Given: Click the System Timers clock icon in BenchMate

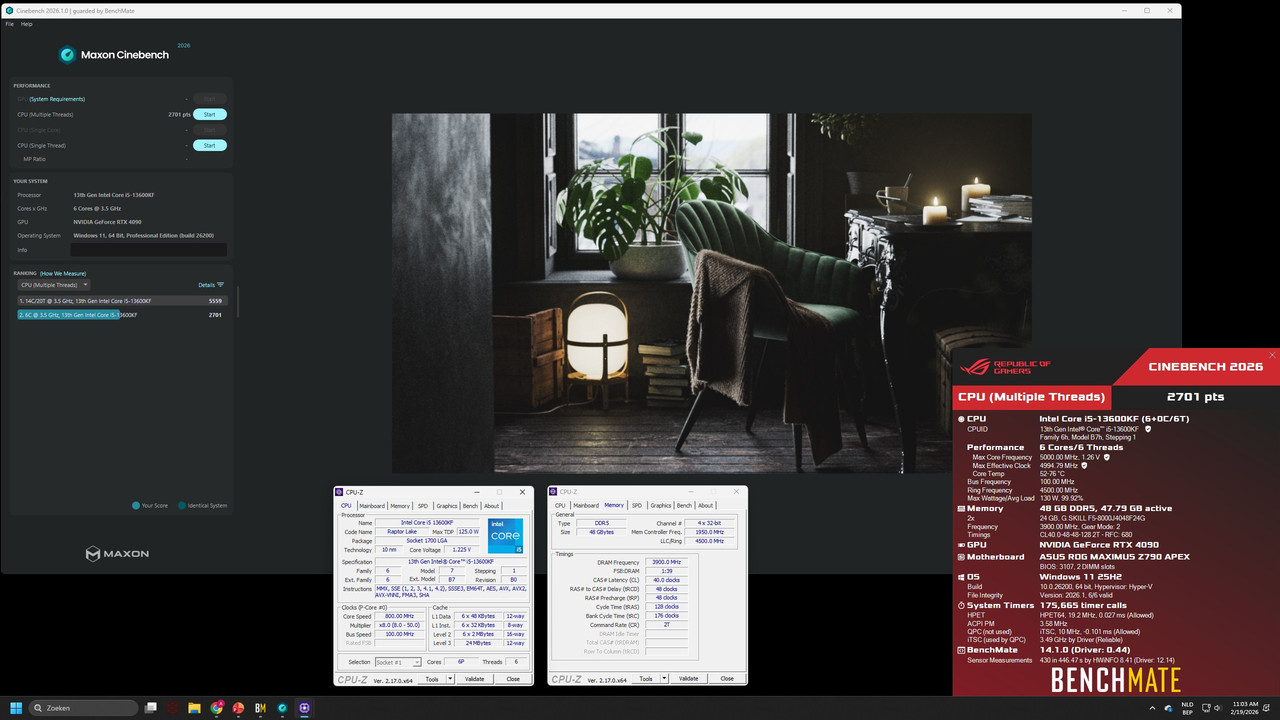Looking at the screenshot, I should pos(961,605).
